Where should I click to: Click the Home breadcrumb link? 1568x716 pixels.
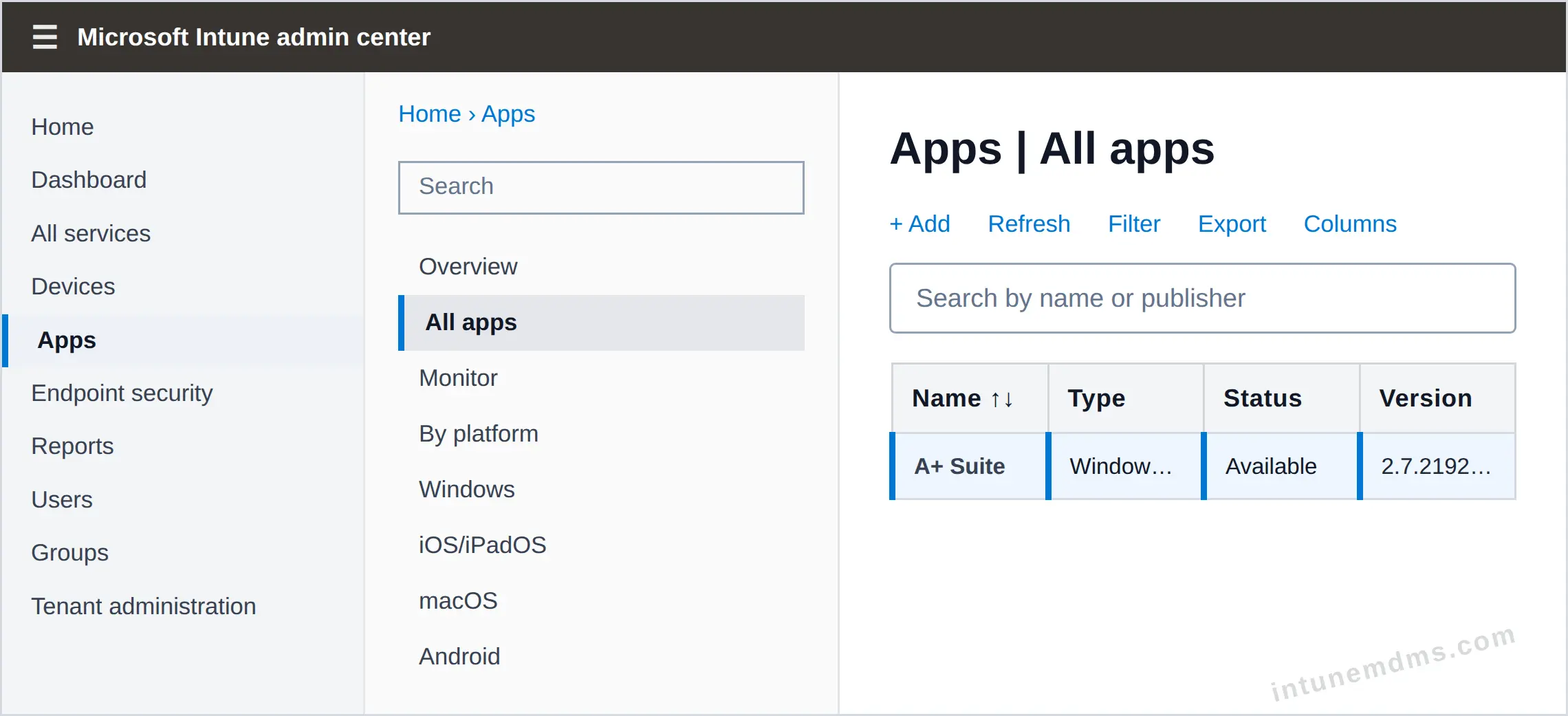(x=430, y=113)
